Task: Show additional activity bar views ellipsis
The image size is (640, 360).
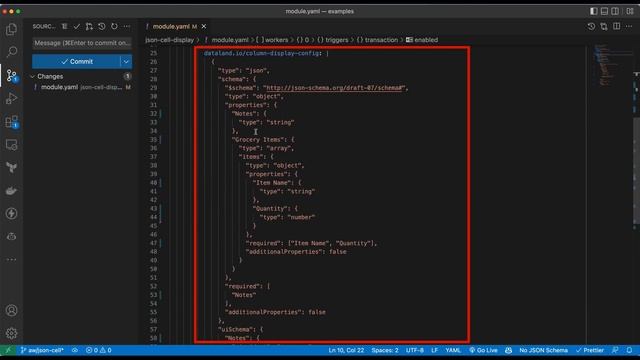Action: click(11, 260)
